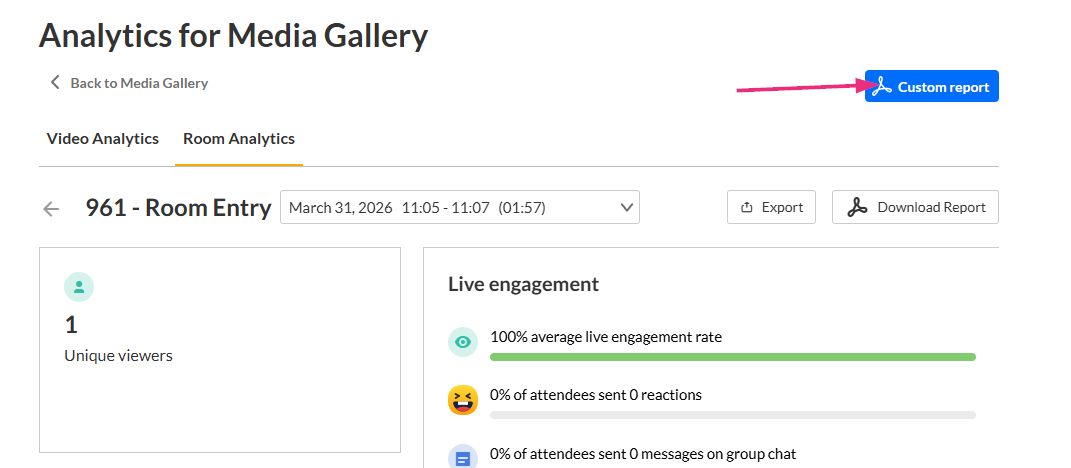Click the engagement rate eye icon

[x=463, y=342]
